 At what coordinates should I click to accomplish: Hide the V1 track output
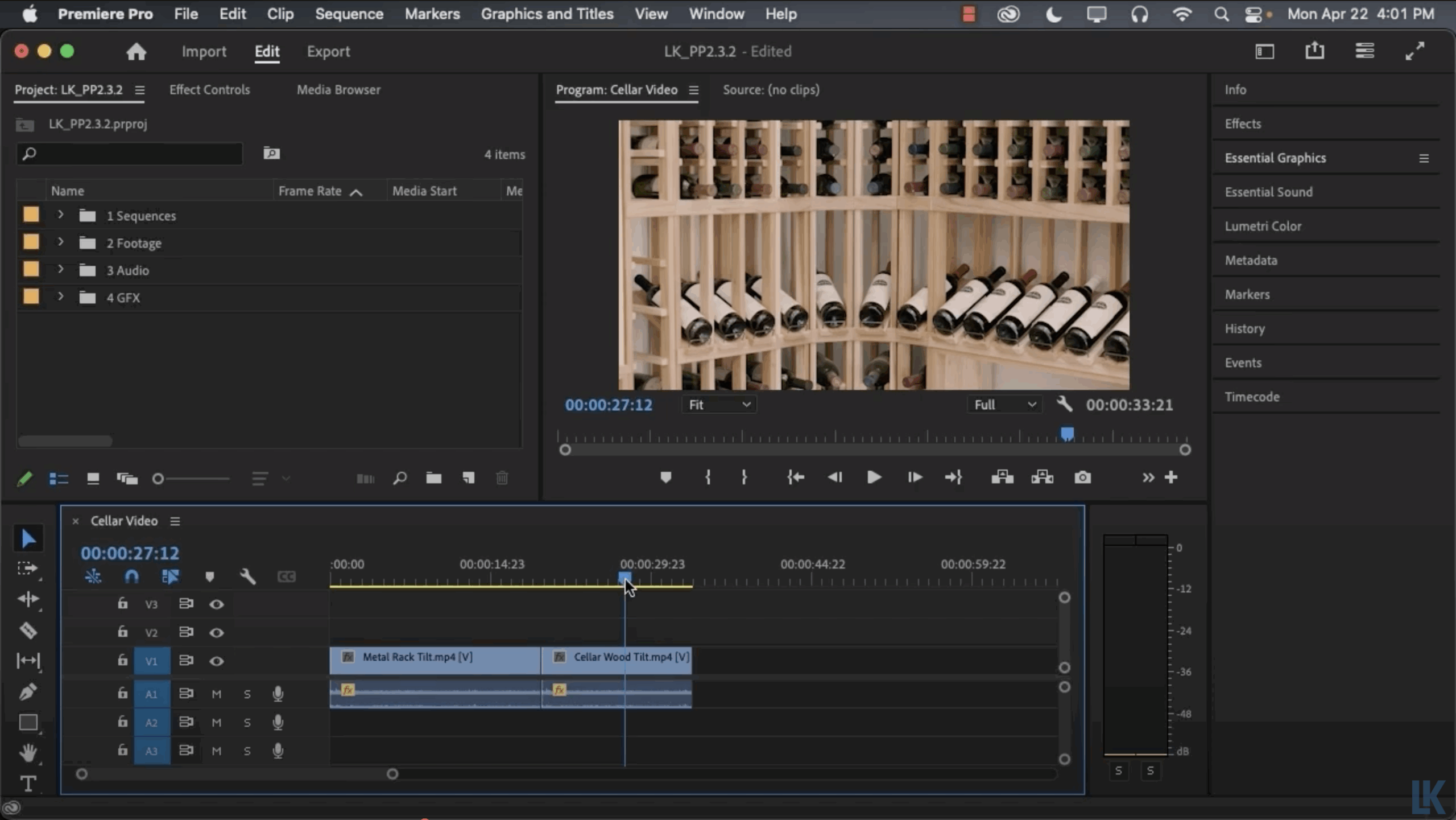tap(216, 661)
